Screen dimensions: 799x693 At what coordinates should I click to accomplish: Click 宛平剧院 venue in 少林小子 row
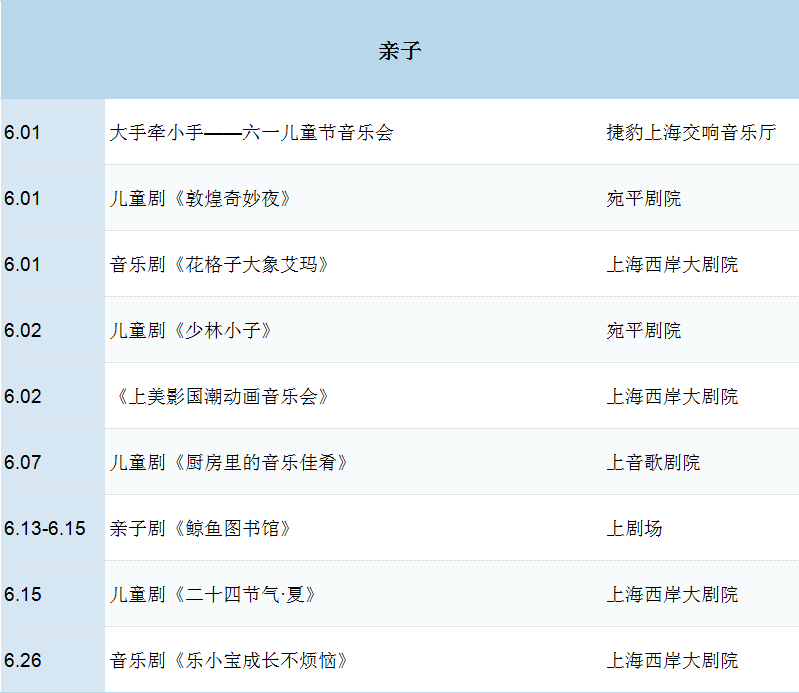644,330
